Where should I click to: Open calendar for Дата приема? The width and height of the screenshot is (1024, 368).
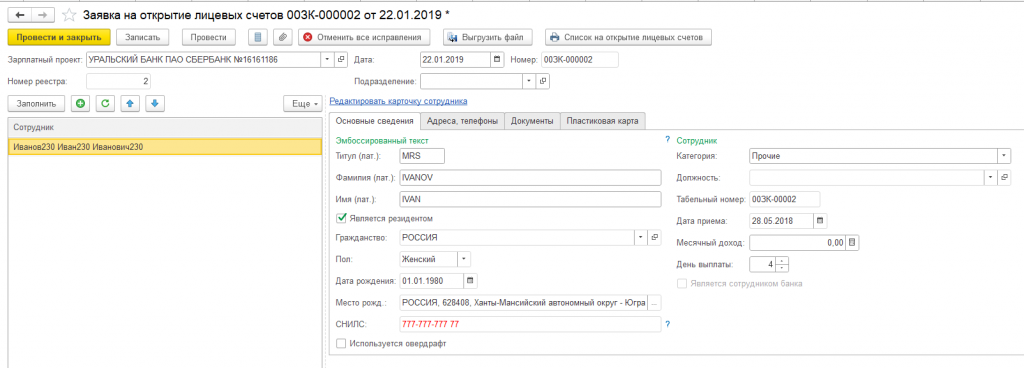click(821, 221)
